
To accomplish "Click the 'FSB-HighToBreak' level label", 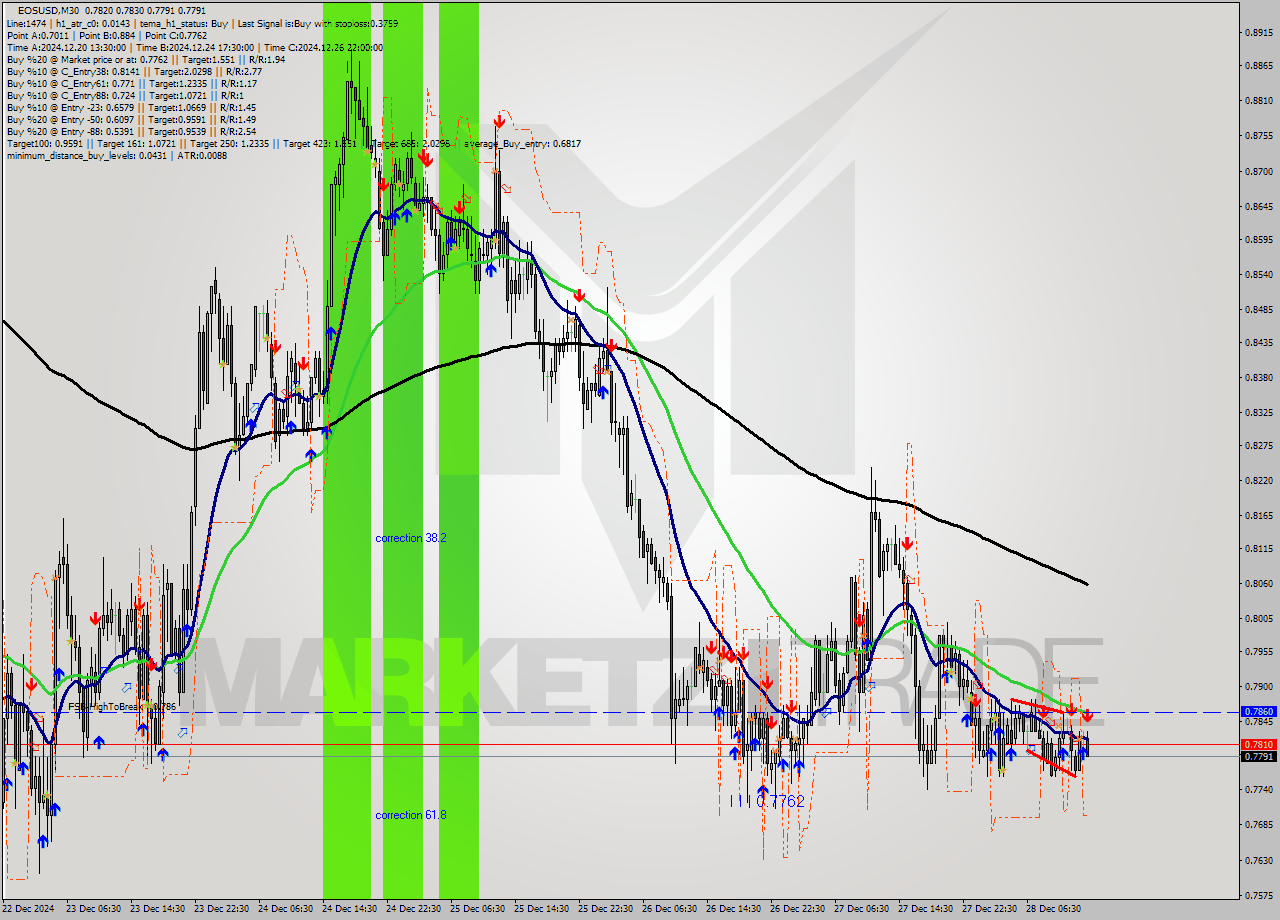I will [x=122, y=707].
